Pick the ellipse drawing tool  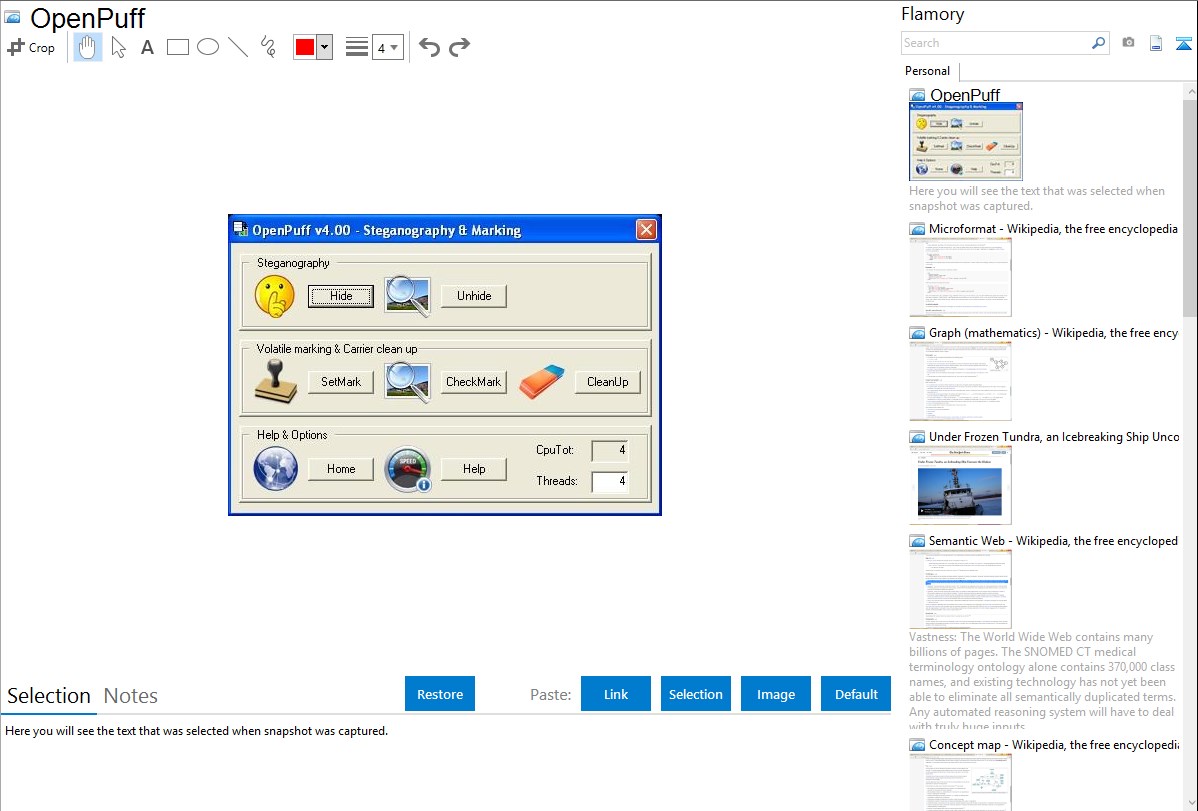pyautogui.click(x=208, y=47)
